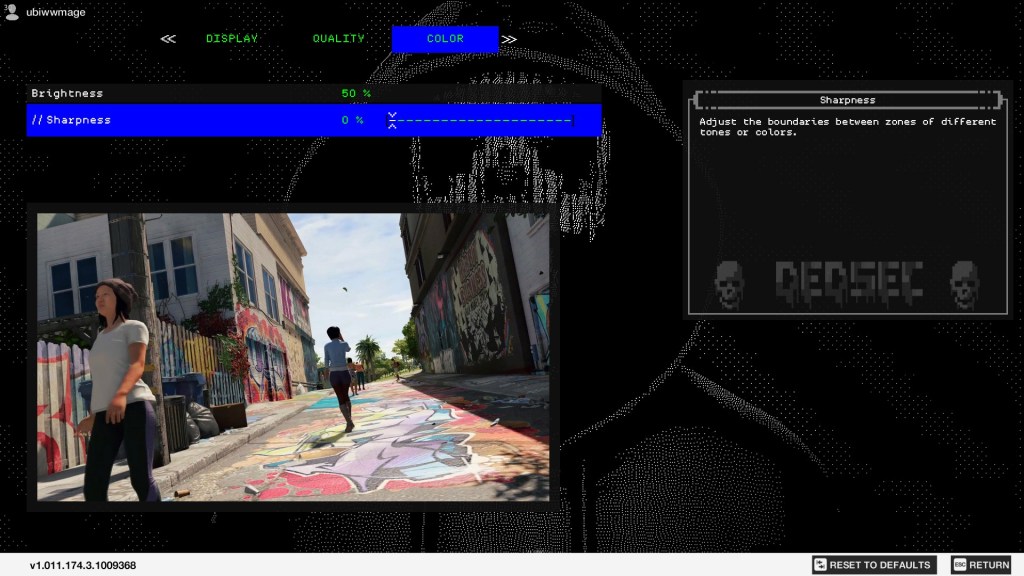Click the left skull icon
This screenshot has width=1024, height=576.
tap(729, 285)
